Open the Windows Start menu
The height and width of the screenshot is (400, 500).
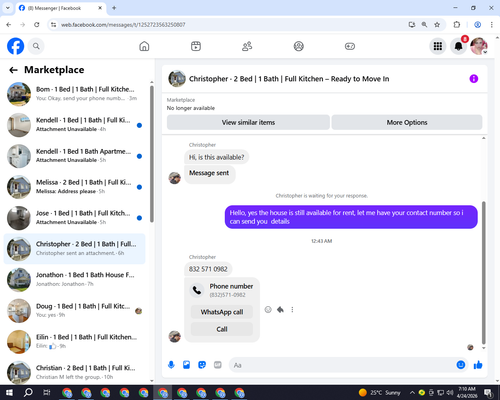[x=9, y=393]
